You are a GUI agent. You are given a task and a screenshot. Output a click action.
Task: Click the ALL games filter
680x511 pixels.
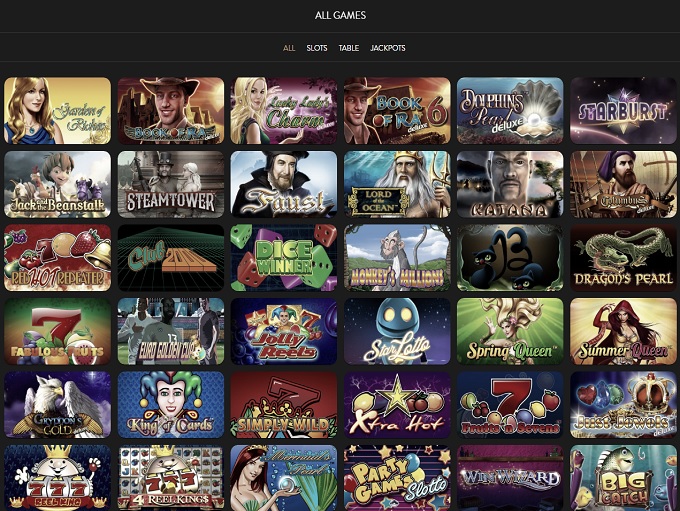click(x=289, y=48)
